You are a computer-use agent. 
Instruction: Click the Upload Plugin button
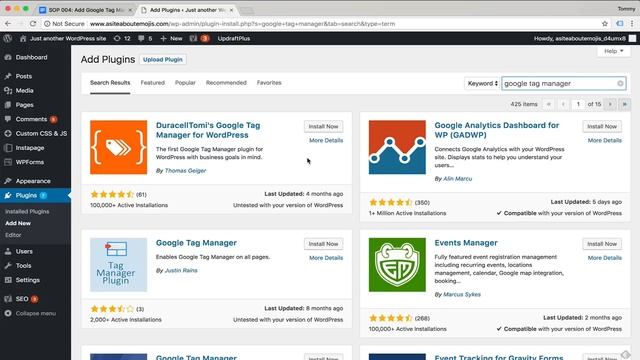[162, 60]
